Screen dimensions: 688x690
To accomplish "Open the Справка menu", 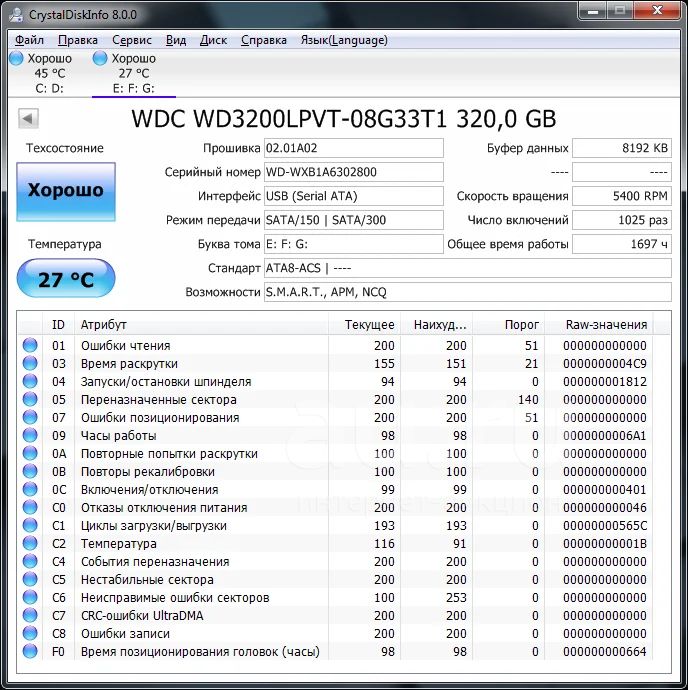I will [x=264, y=40].
